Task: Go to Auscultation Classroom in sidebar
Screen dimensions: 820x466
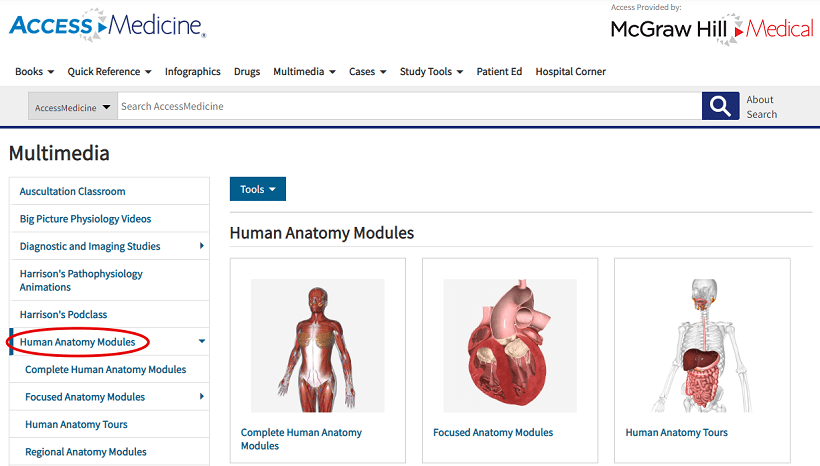Action: tap(73, 191)
